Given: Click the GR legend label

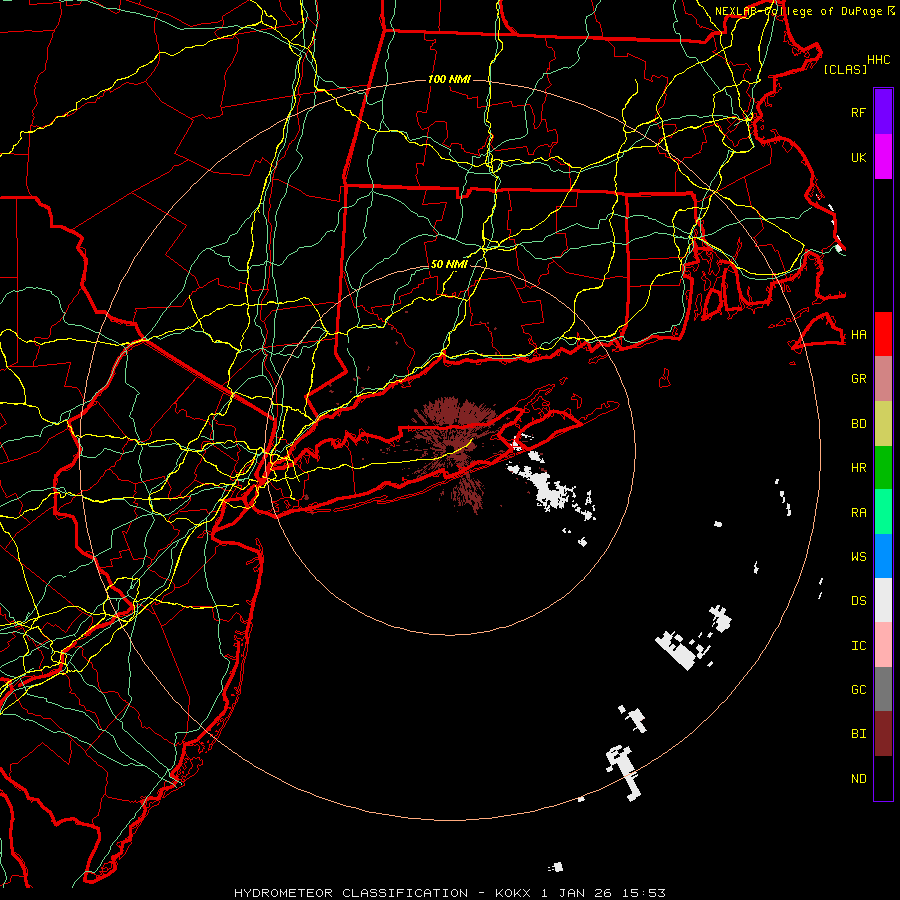Looking at the screenshot, I should click(858, 379).
